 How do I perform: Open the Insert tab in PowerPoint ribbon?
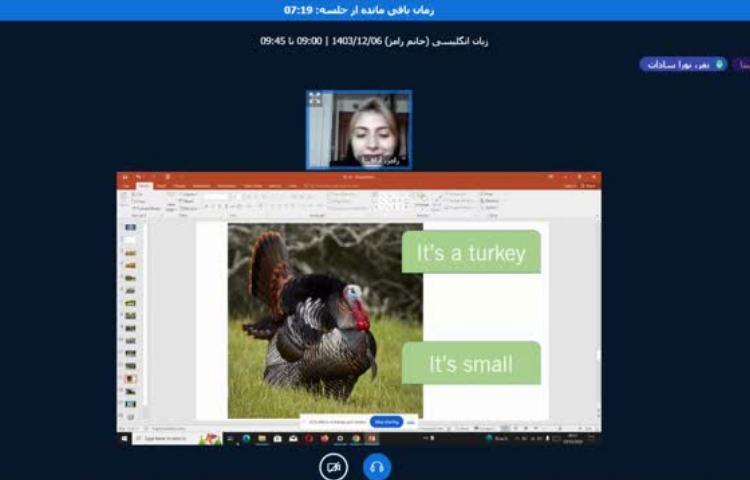click(162, 186)
